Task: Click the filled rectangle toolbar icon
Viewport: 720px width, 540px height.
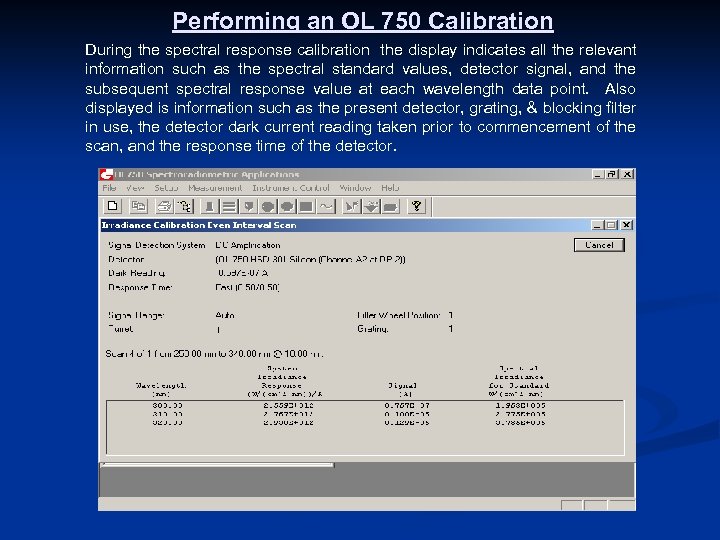Action: pos(306,207)
